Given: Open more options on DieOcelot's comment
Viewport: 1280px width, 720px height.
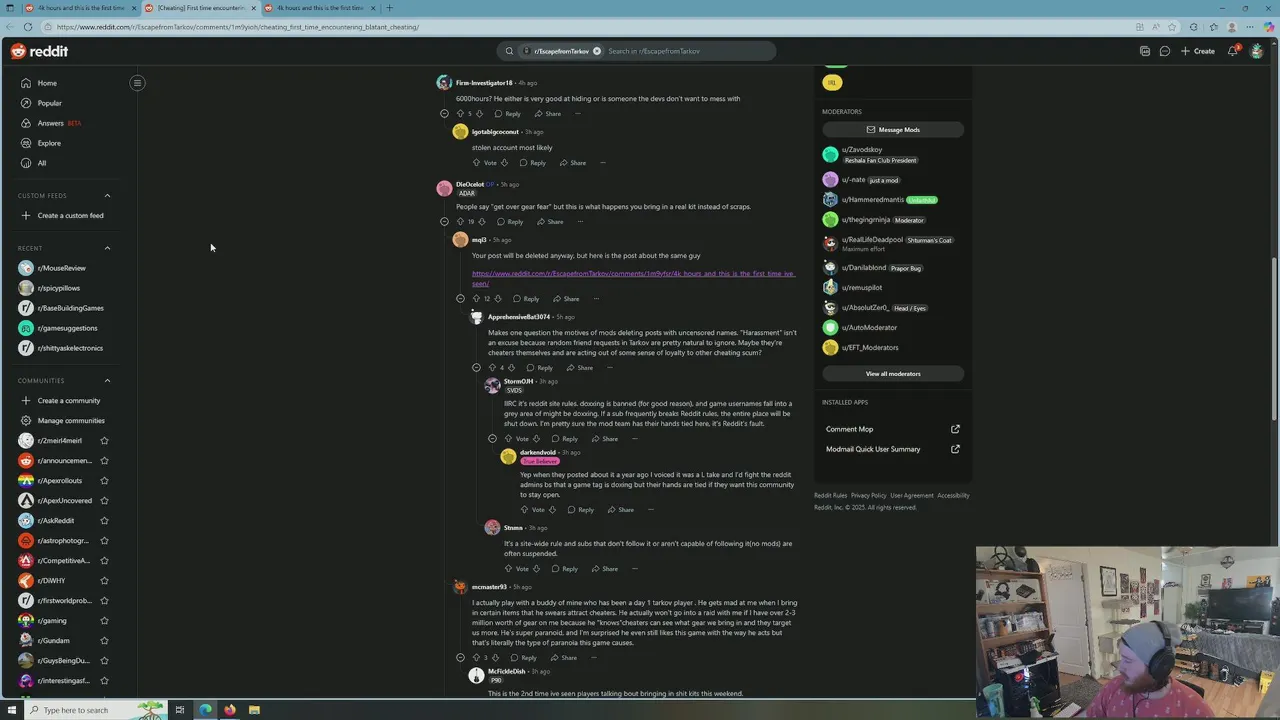Looking at the screenshot, I should 580,222.
